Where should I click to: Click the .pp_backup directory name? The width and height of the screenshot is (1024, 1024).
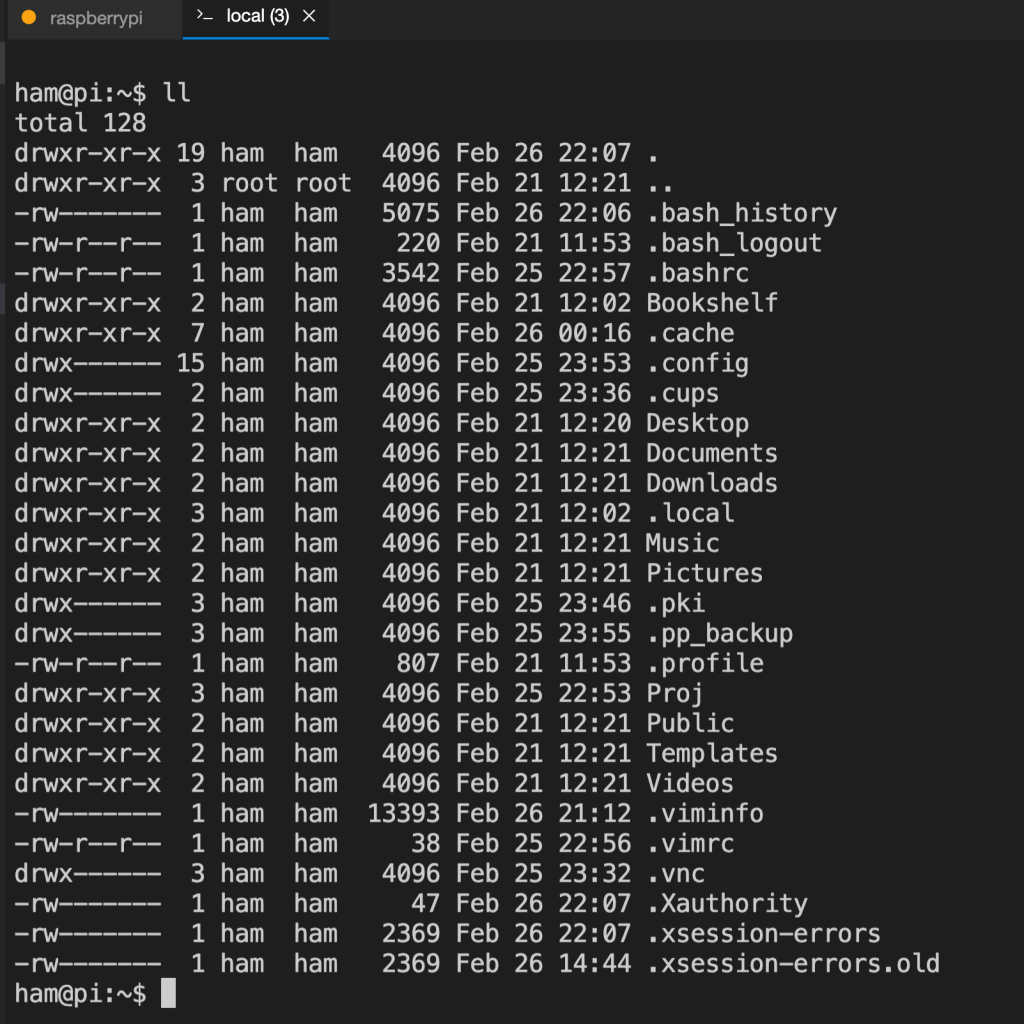click(x=720, y=634)
